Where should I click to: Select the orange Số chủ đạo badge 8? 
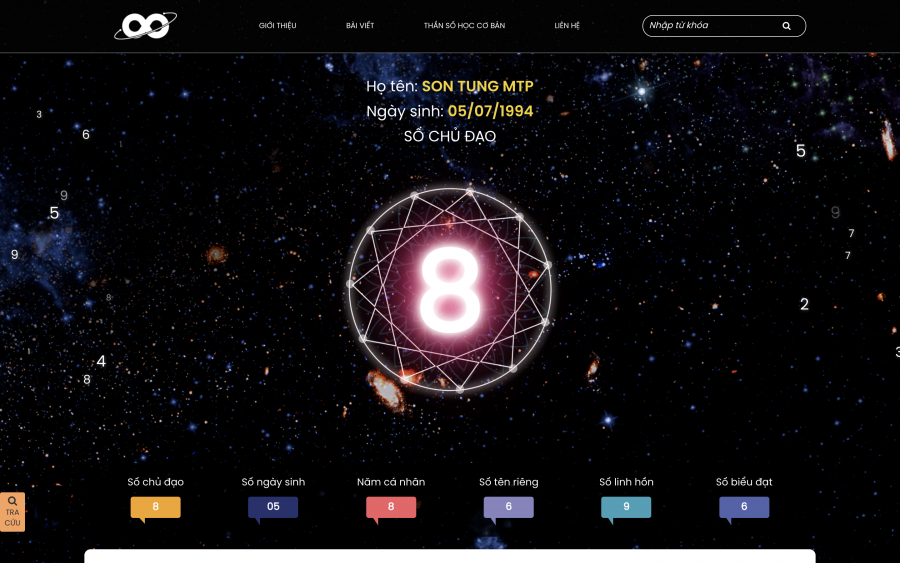(x=155, y=507)
